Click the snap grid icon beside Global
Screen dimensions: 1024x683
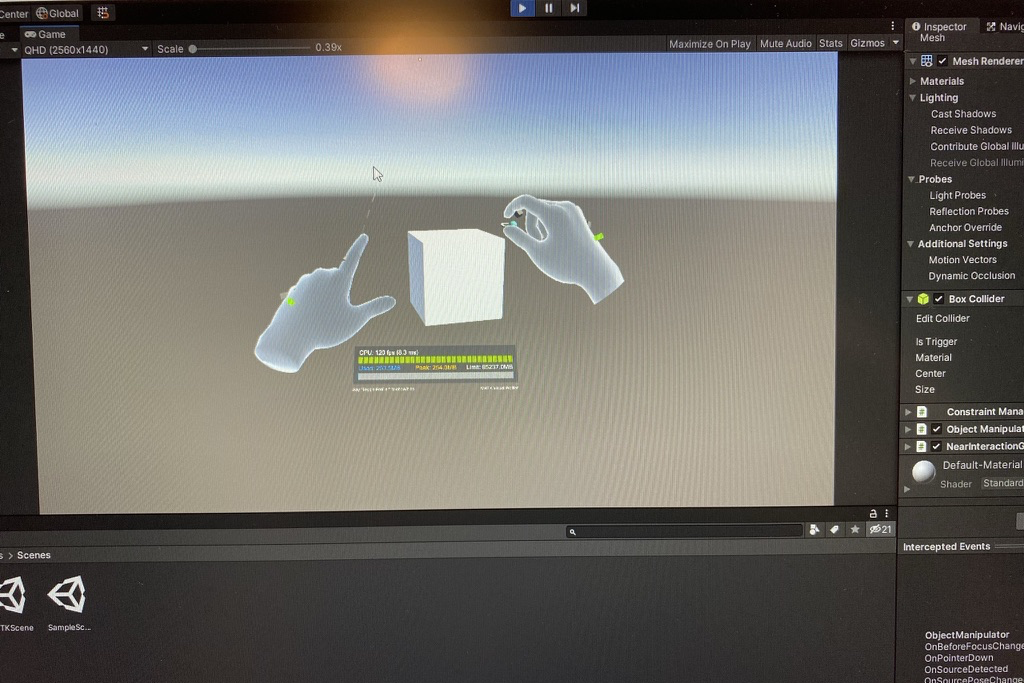point(102,13)
